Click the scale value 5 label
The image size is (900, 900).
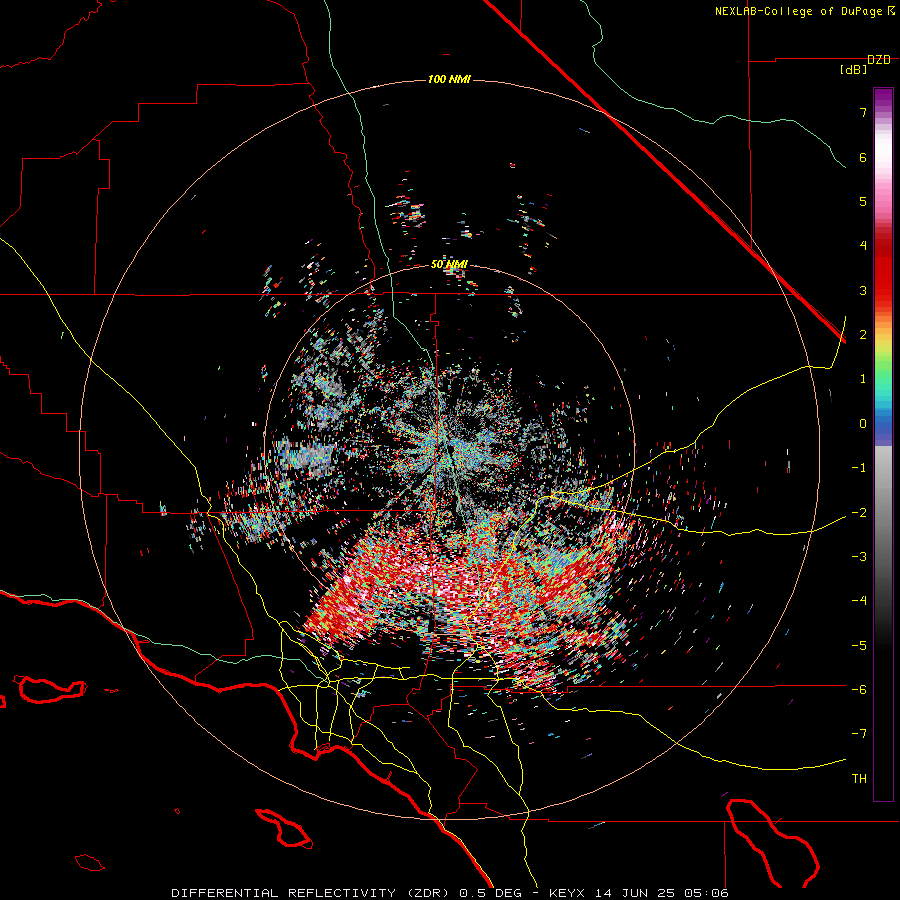click(x=863, y=201)
